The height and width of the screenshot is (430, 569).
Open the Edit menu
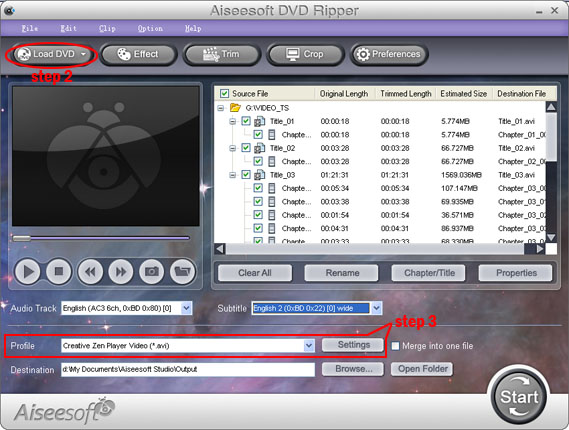coord(68,28)
